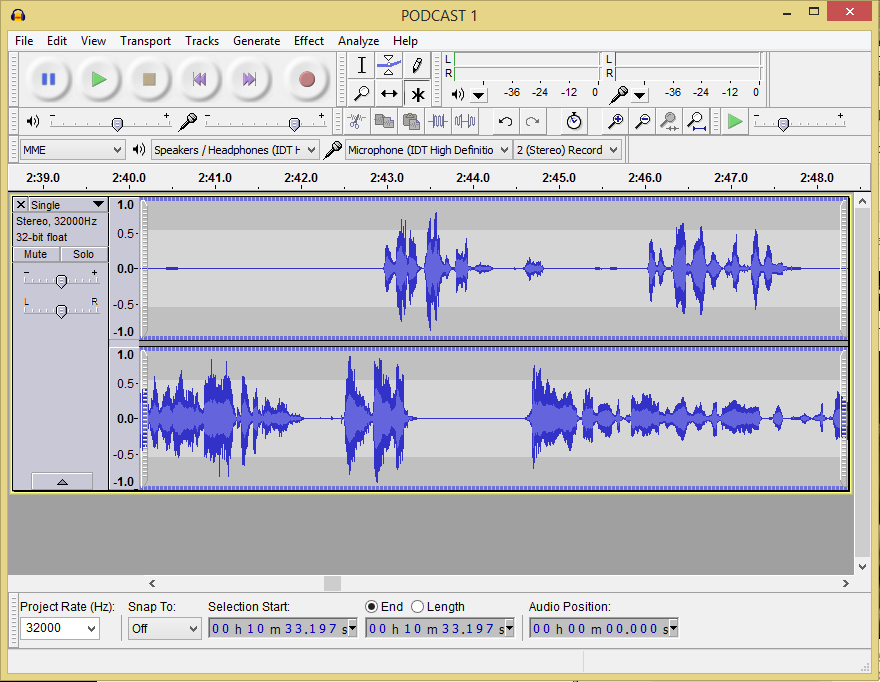
Task: Fit project in window zoom icon
Action: [696, 121]
